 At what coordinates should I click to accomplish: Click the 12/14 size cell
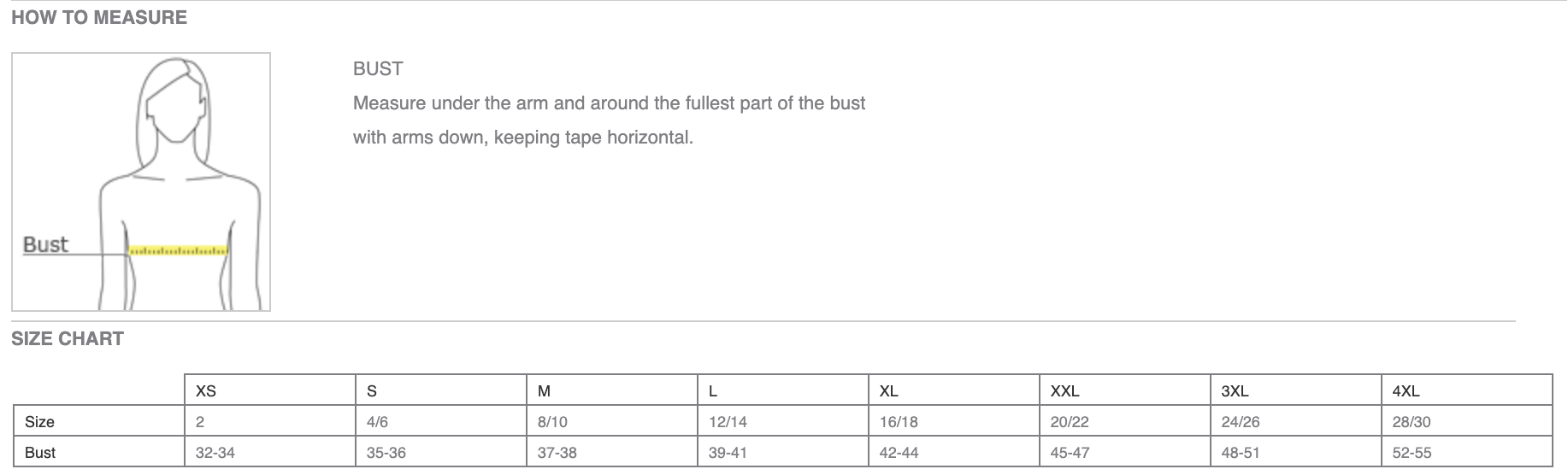(x=728, y=422)
